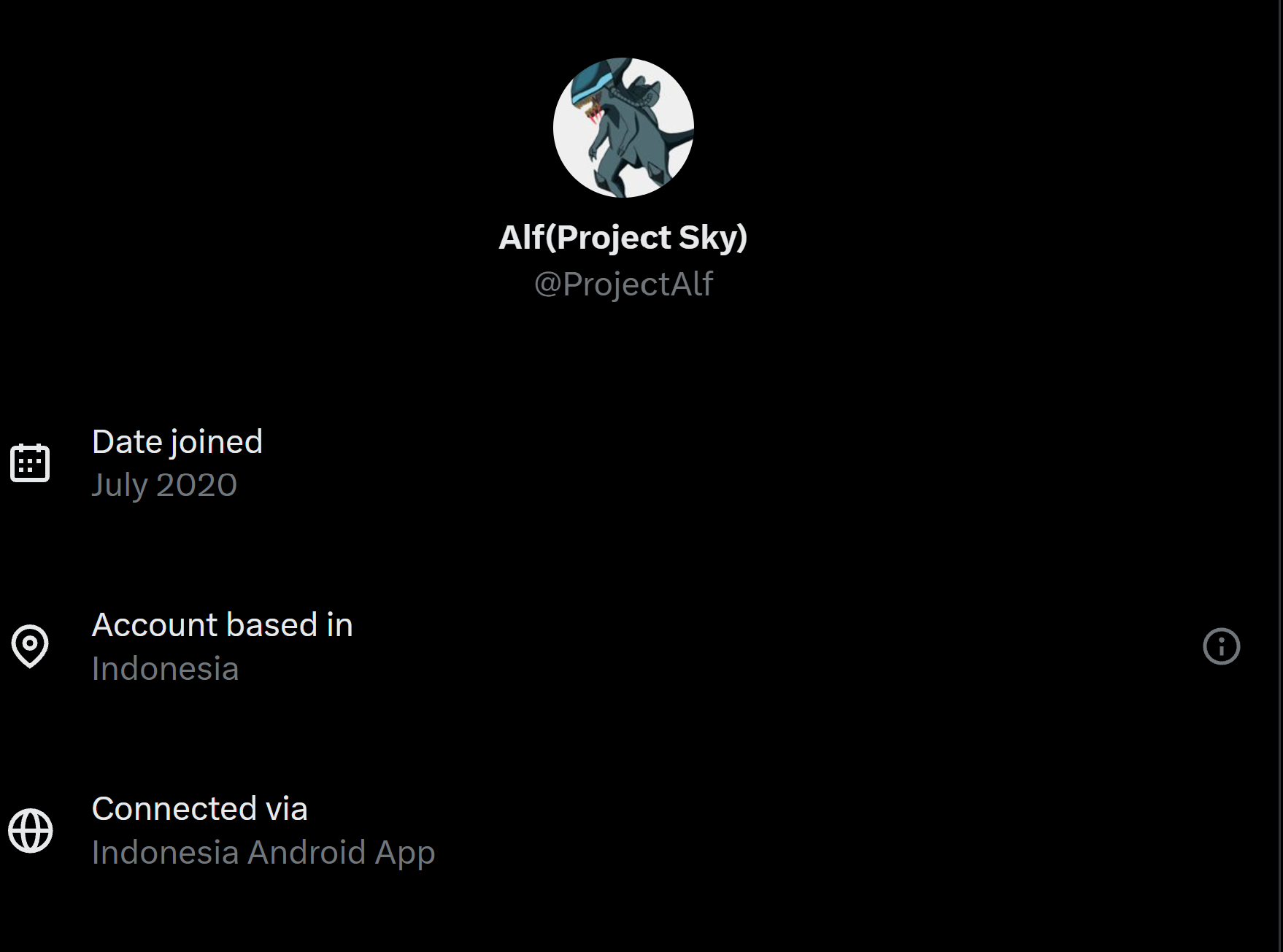Viewport: 1283px width, 952px height.
Task: Click the word App in connection info
Action: tap(405, 854)
